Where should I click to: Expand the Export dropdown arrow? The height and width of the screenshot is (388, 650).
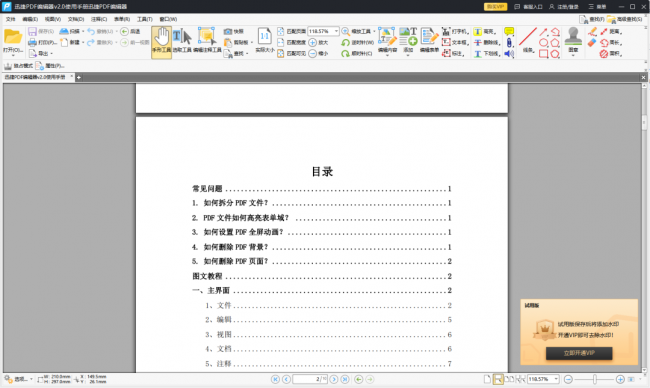click(x=51, y=53)
